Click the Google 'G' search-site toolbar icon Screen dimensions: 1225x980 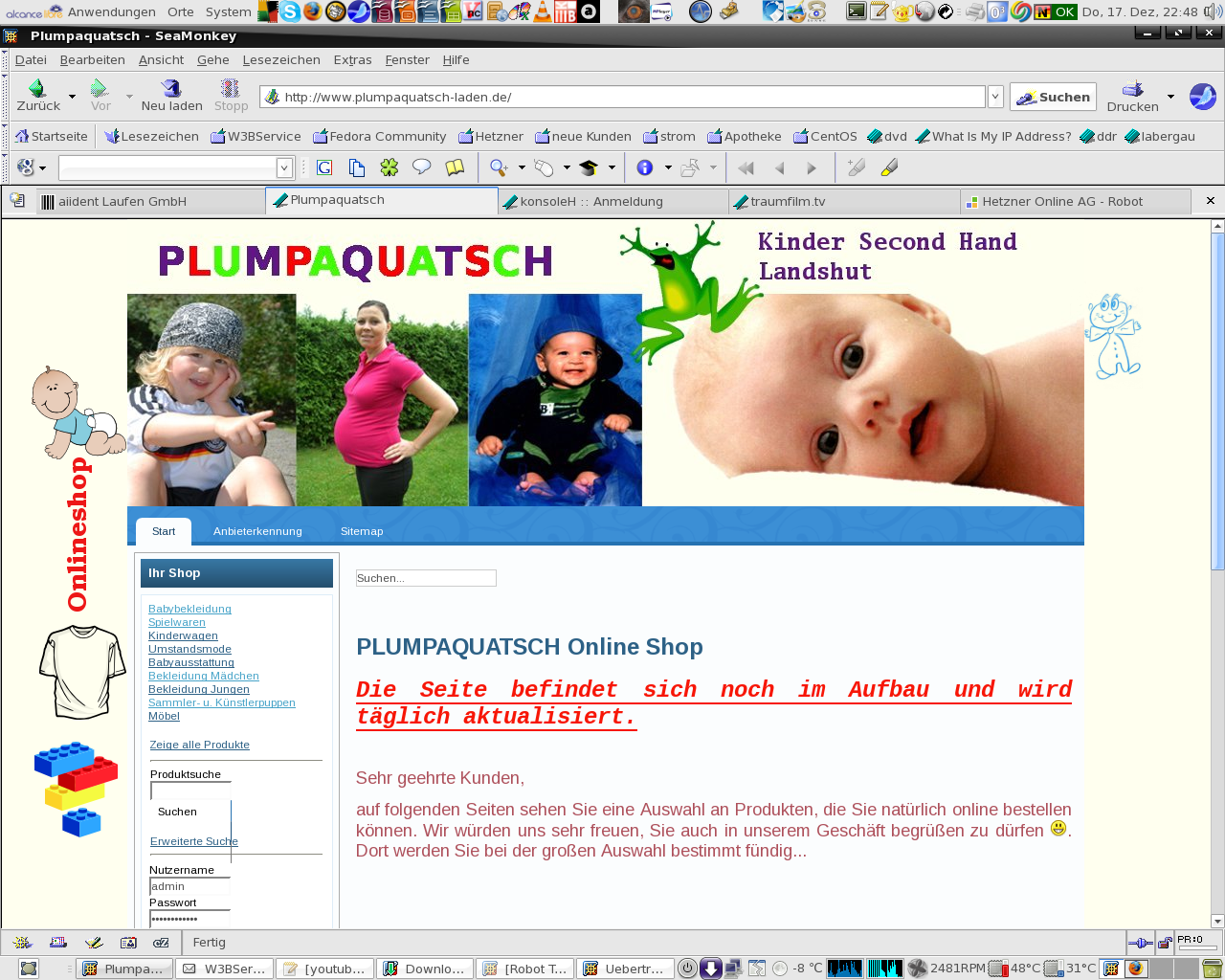tap(324, 167)
